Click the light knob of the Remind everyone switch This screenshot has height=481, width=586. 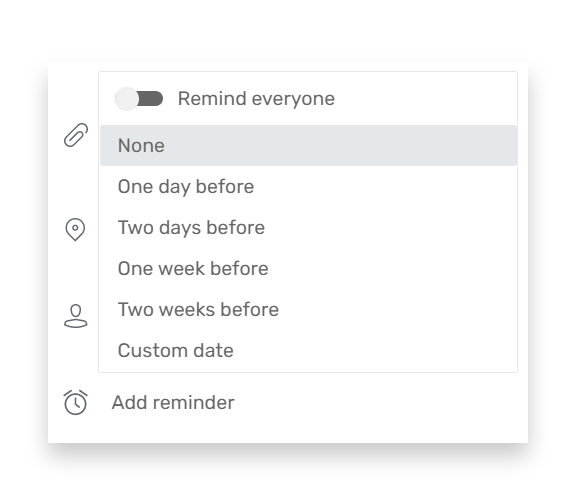[x=127, y=99]
